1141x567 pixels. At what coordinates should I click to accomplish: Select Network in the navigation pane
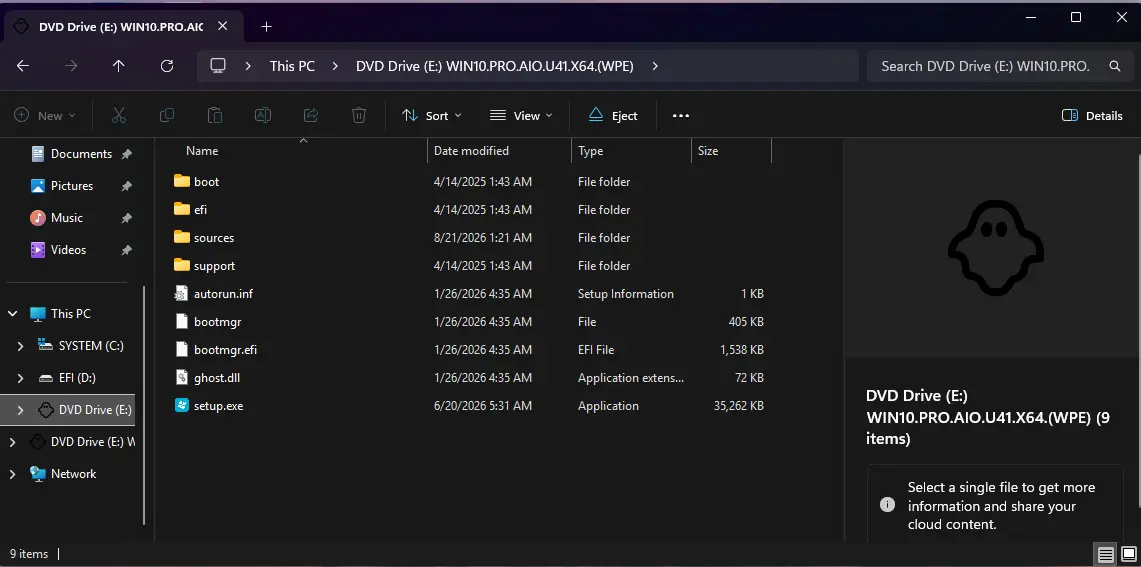point(73,474)
